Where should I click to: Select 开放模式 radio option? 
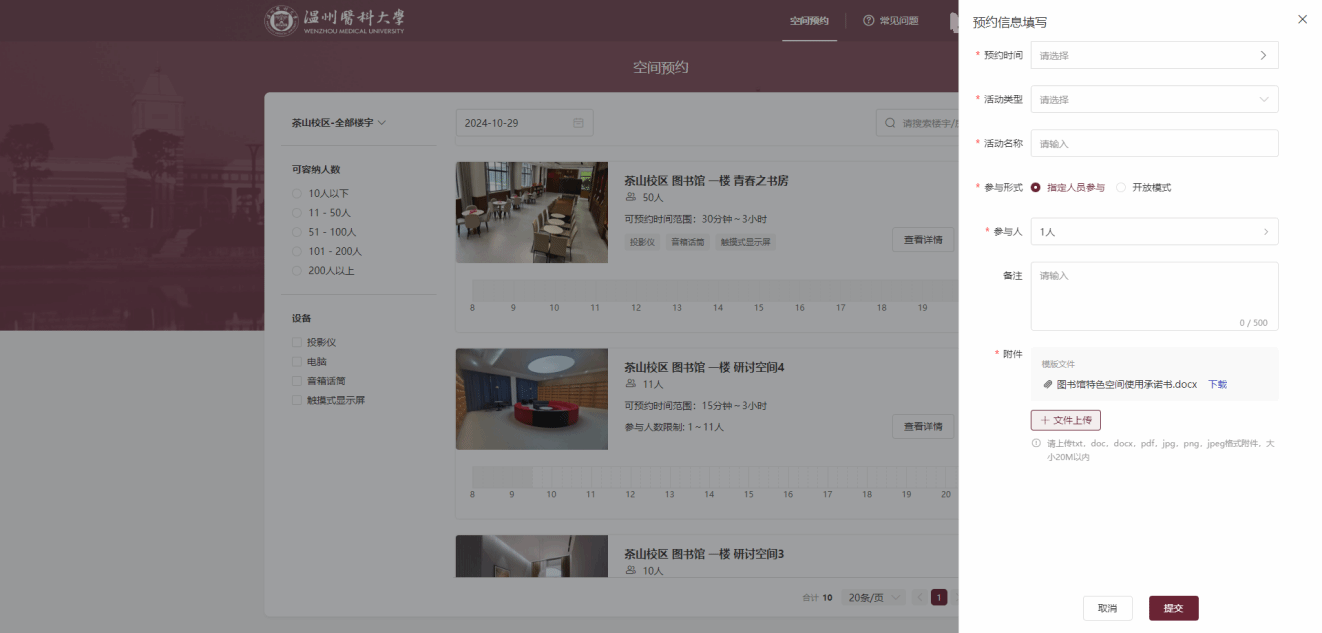click(1143, 188)
